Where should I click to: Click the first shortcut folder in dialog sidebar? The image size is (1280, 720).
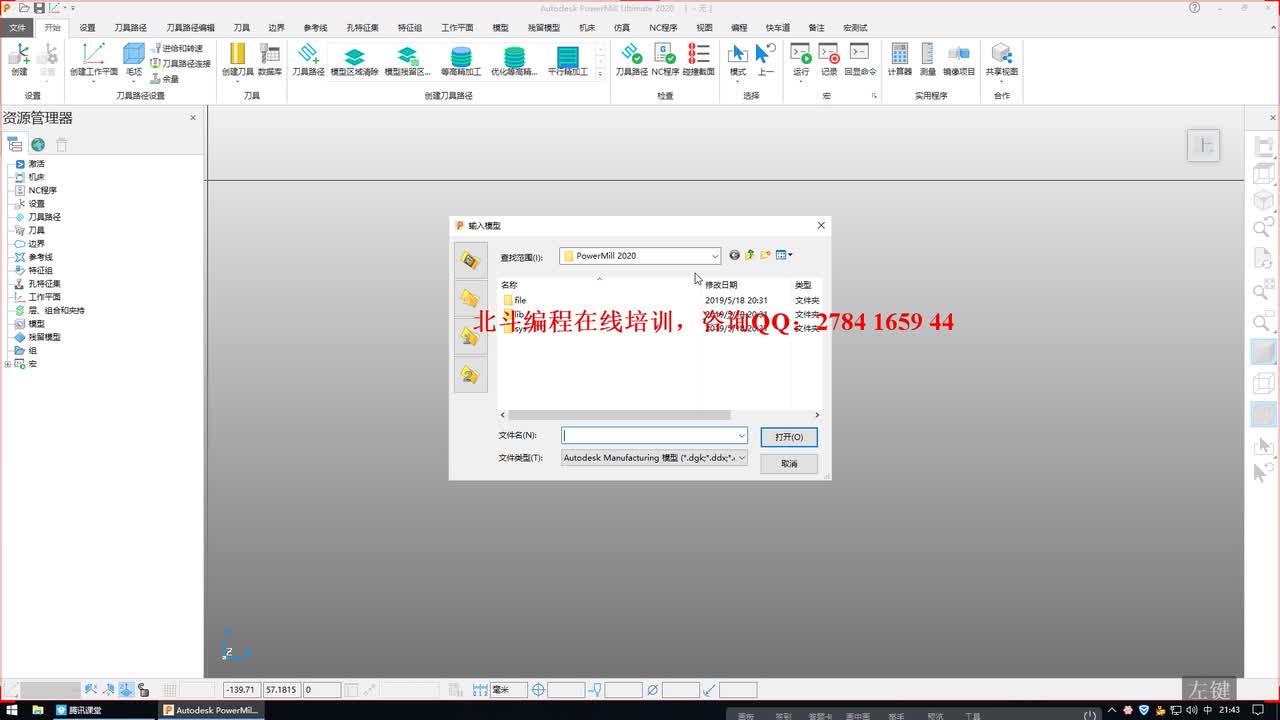pyautogui.click(x=470, y=260)
